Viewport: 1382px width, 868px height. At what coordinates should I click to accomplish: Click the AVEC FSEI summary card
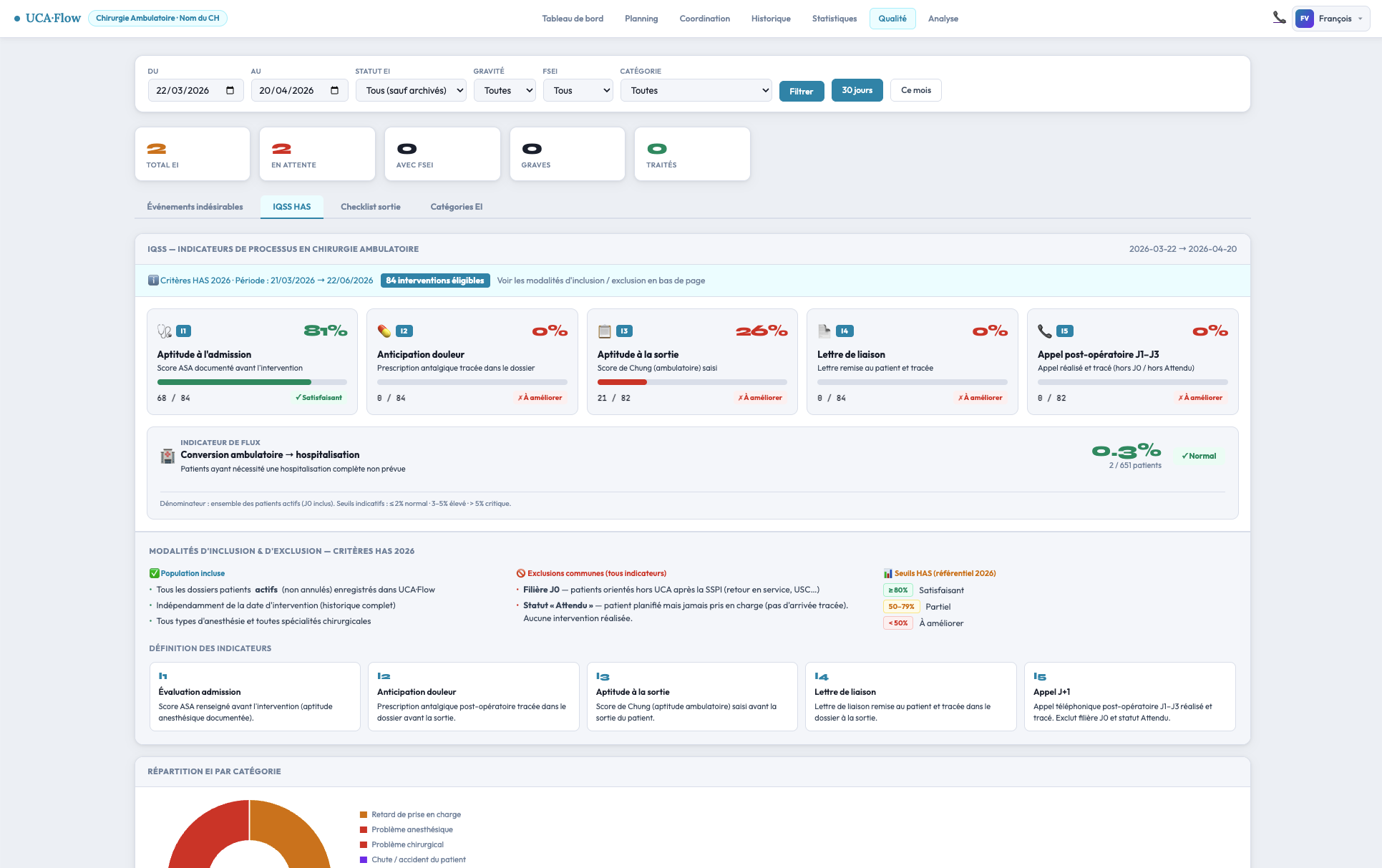442,154
